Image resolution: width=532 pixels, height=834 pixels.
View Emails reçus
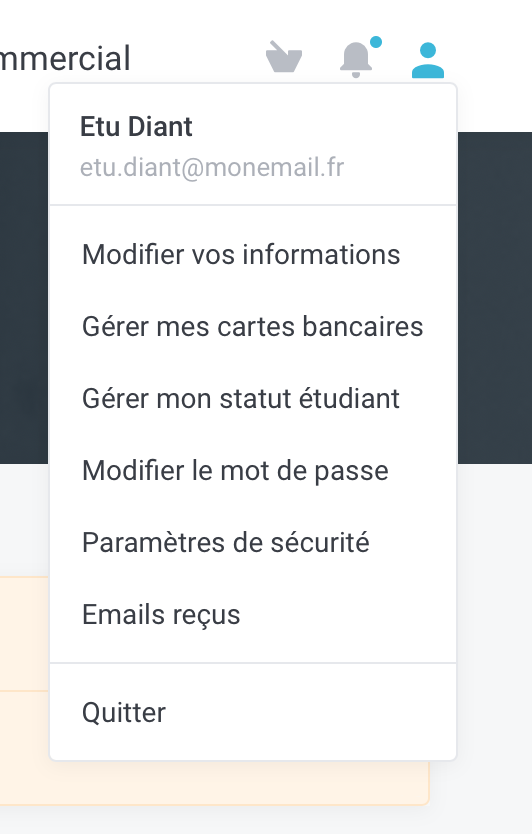[253, 615]
